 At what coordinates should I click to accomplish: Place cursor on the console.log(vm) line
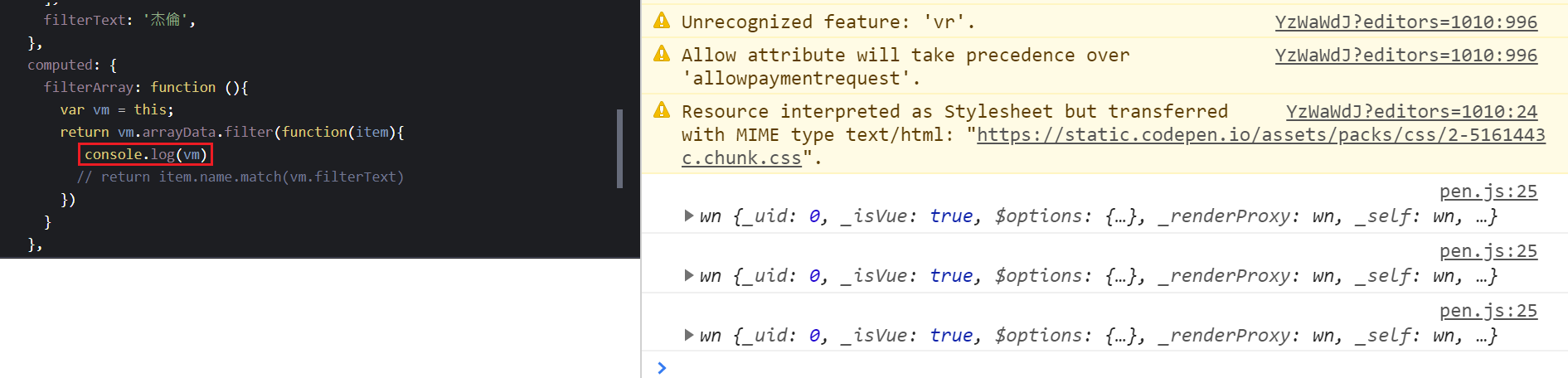click(145, 154)
